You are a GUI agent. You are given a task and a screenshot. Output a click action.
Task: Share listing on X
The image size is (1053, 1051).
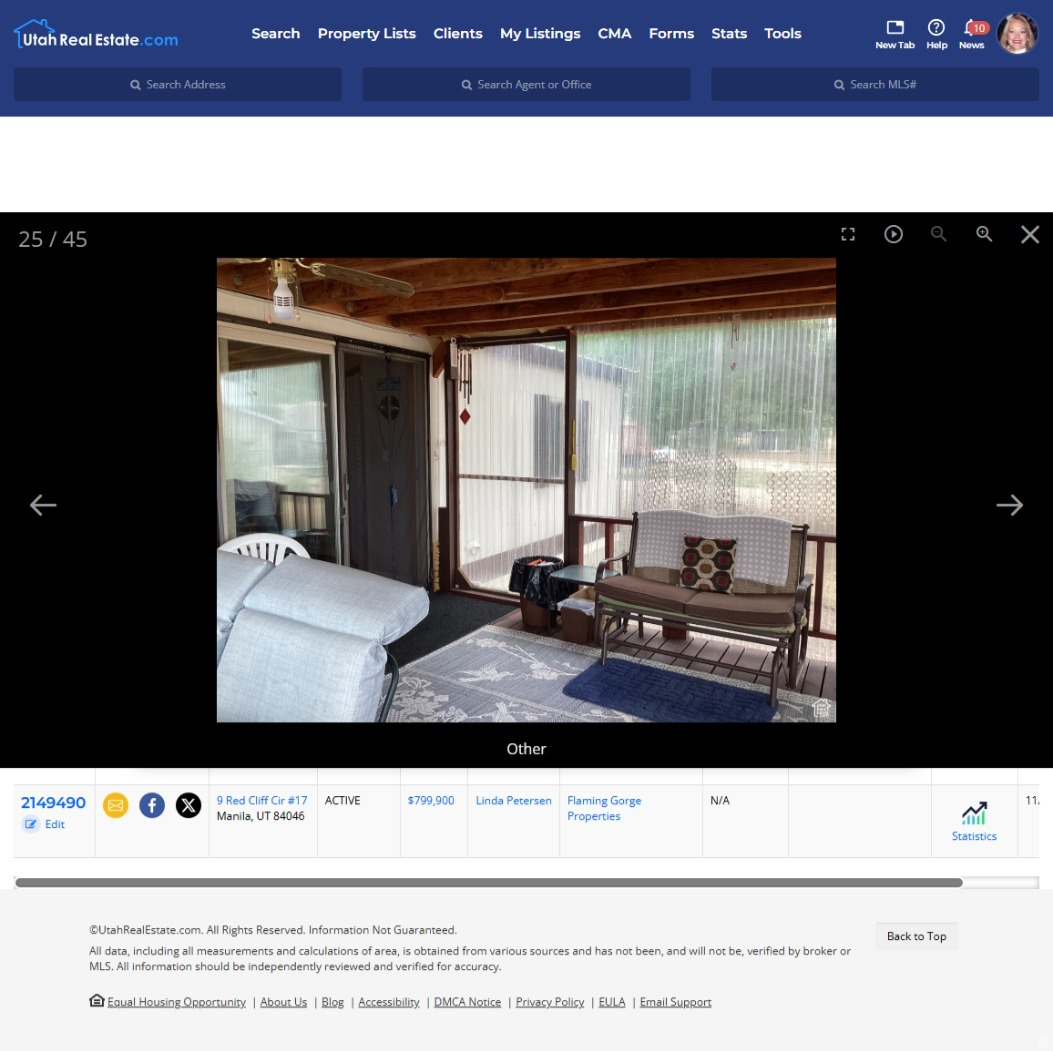click(x=188, y=805)
